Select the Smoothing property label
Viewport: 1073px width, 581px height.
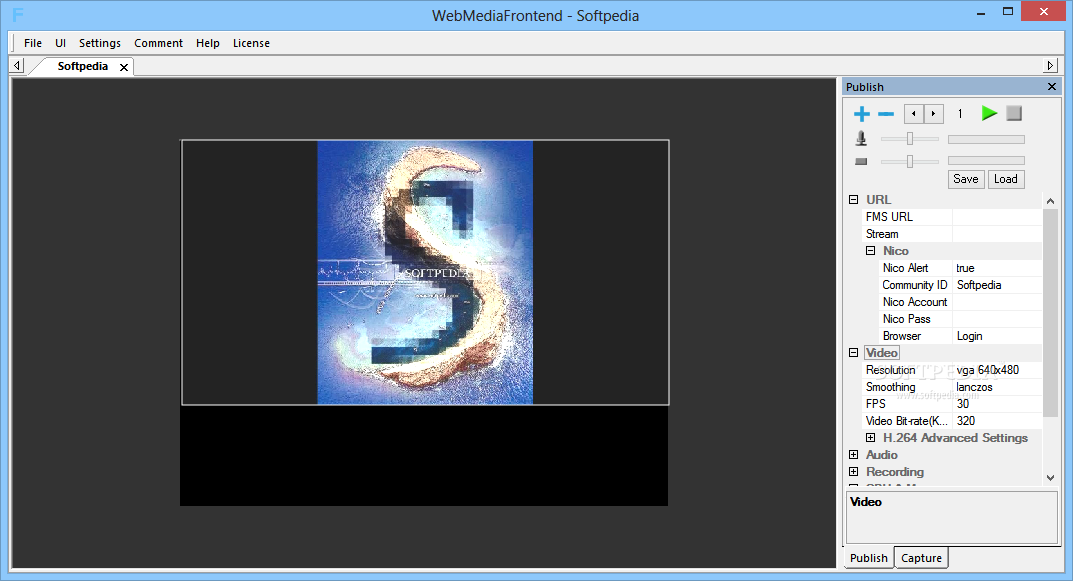[x=890, y=387]
